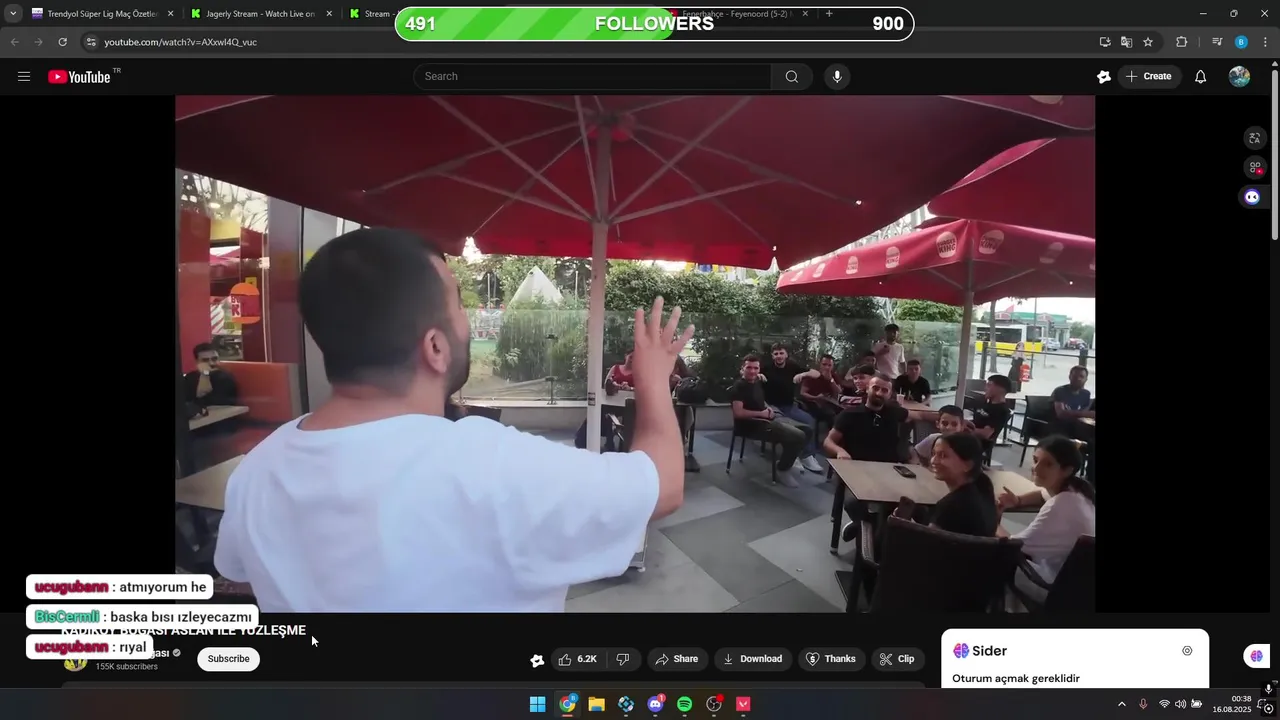
Task: Click the purple chat bubble sidebar icon
Action: tap(1252, 197)
